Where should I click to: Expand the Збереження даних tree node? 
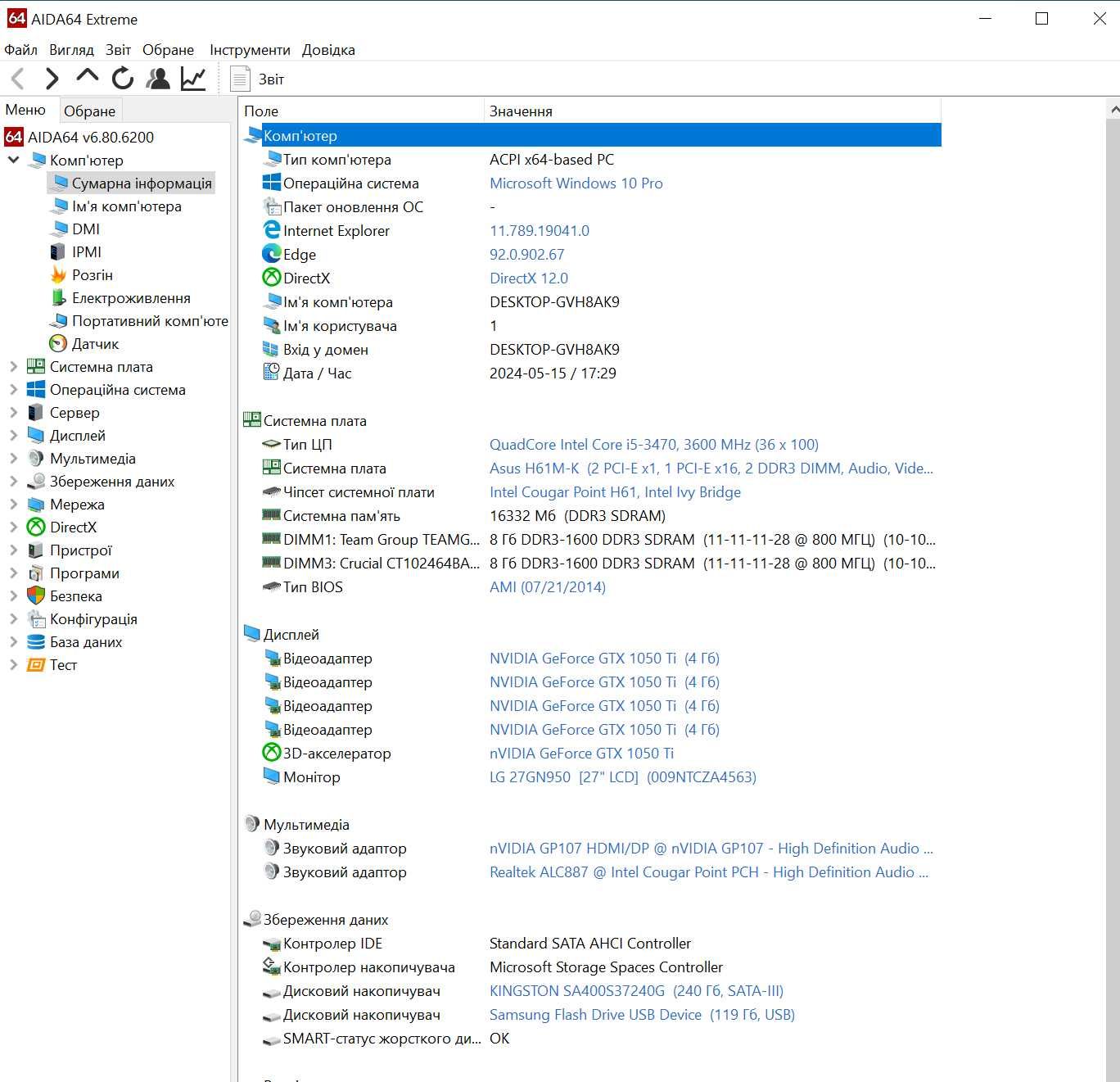click(x=13, y=482)
